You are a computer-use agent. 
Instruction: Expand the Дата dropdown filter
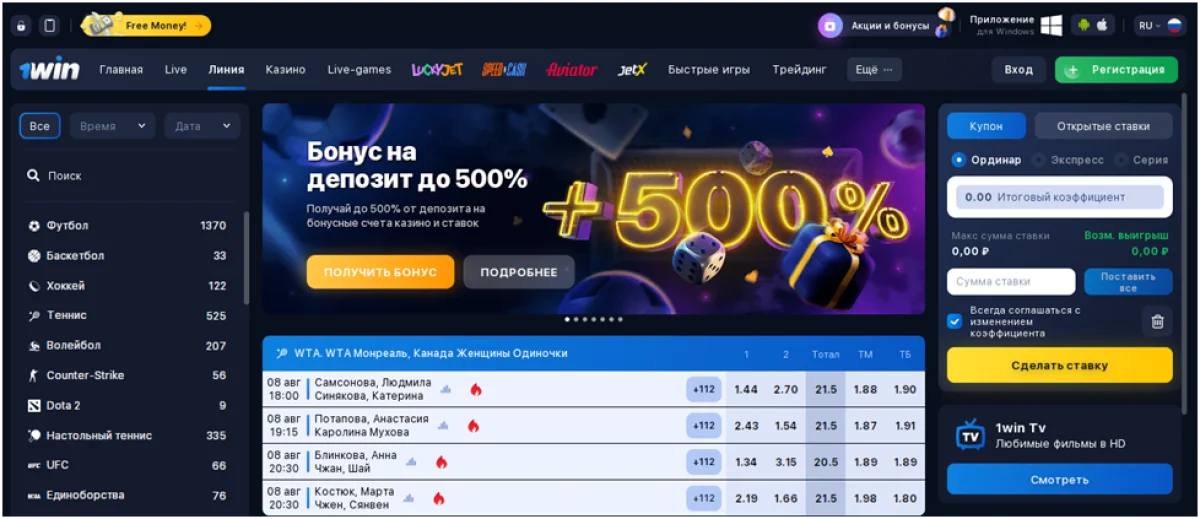point(202,126)
